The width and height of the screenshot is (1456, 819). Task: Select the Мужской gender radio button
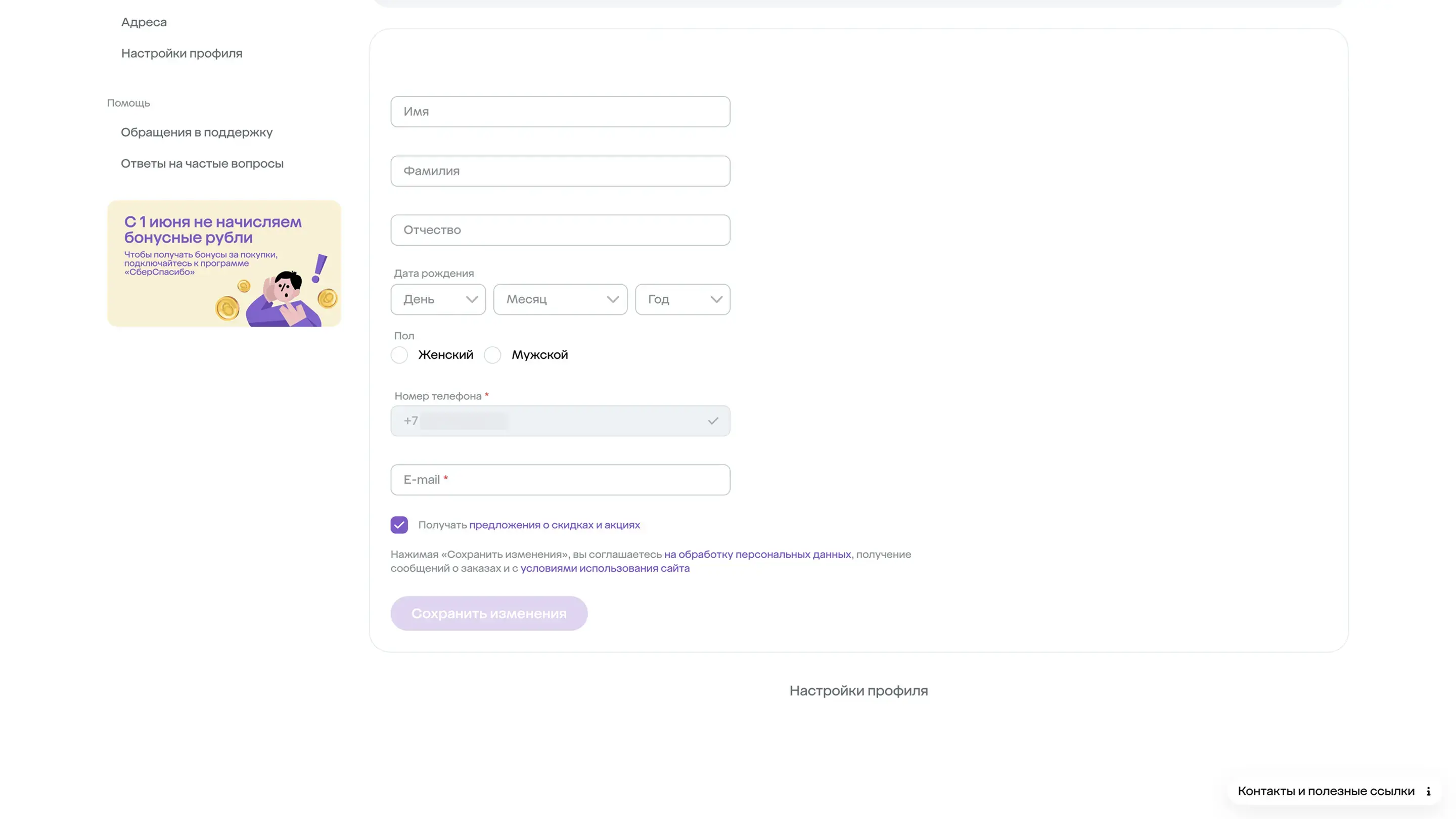click(493, 355)
